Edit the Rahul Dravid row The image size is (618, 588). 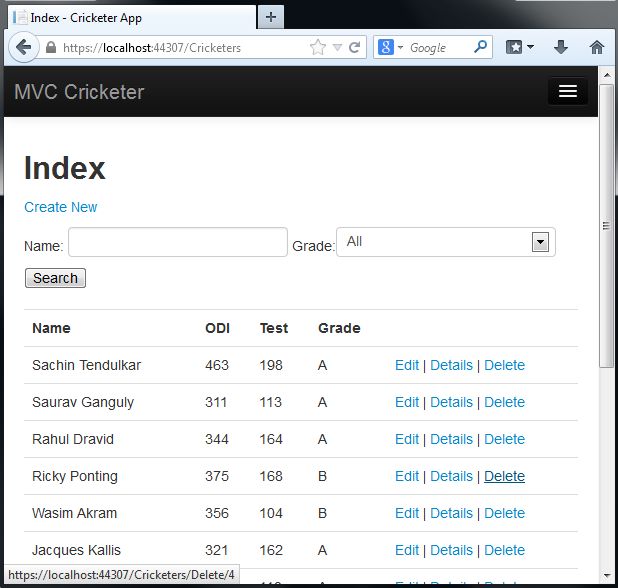tap(407, 439)
